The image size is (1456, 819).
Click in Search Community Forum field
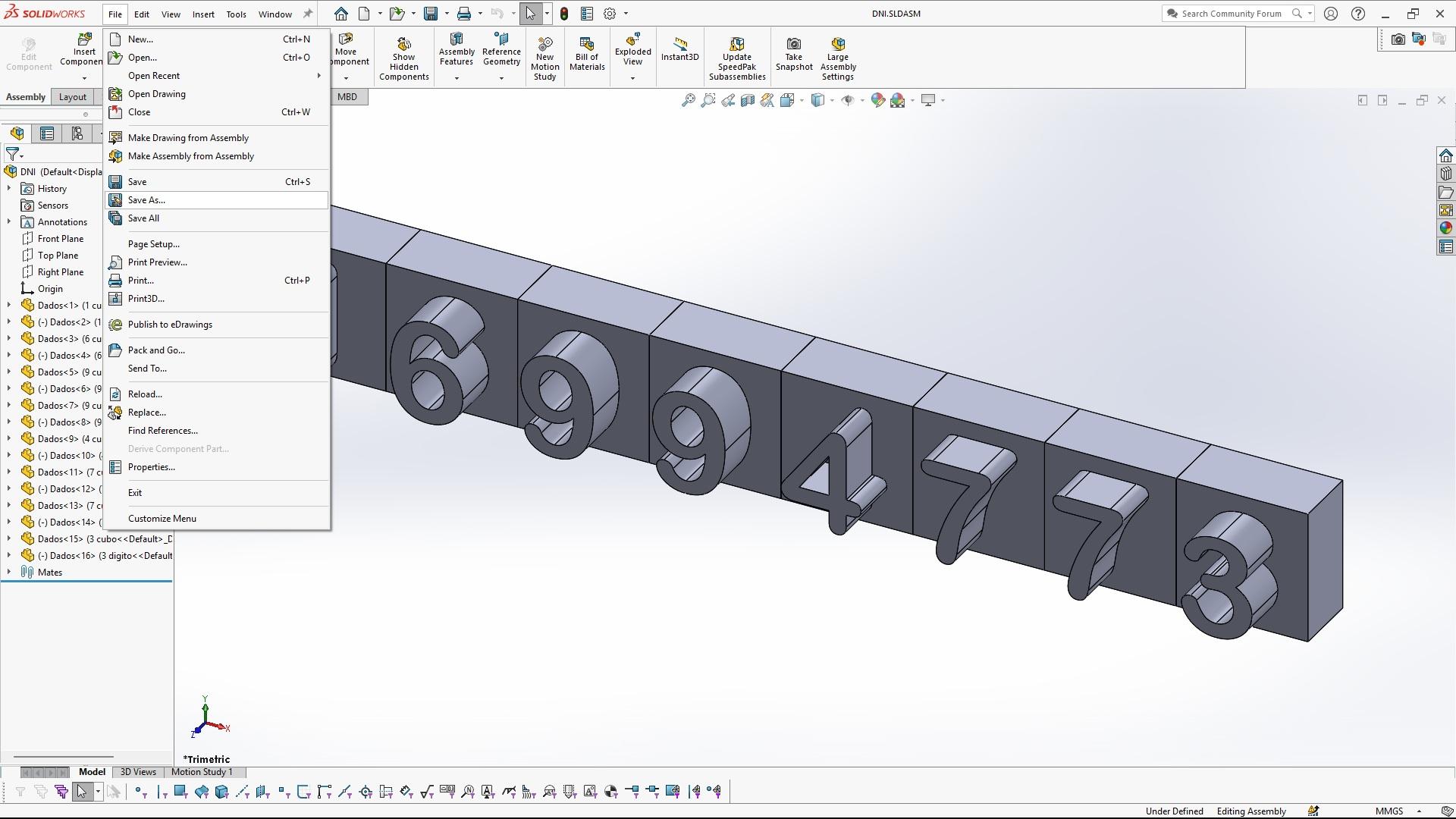[x=1231, y=14]
